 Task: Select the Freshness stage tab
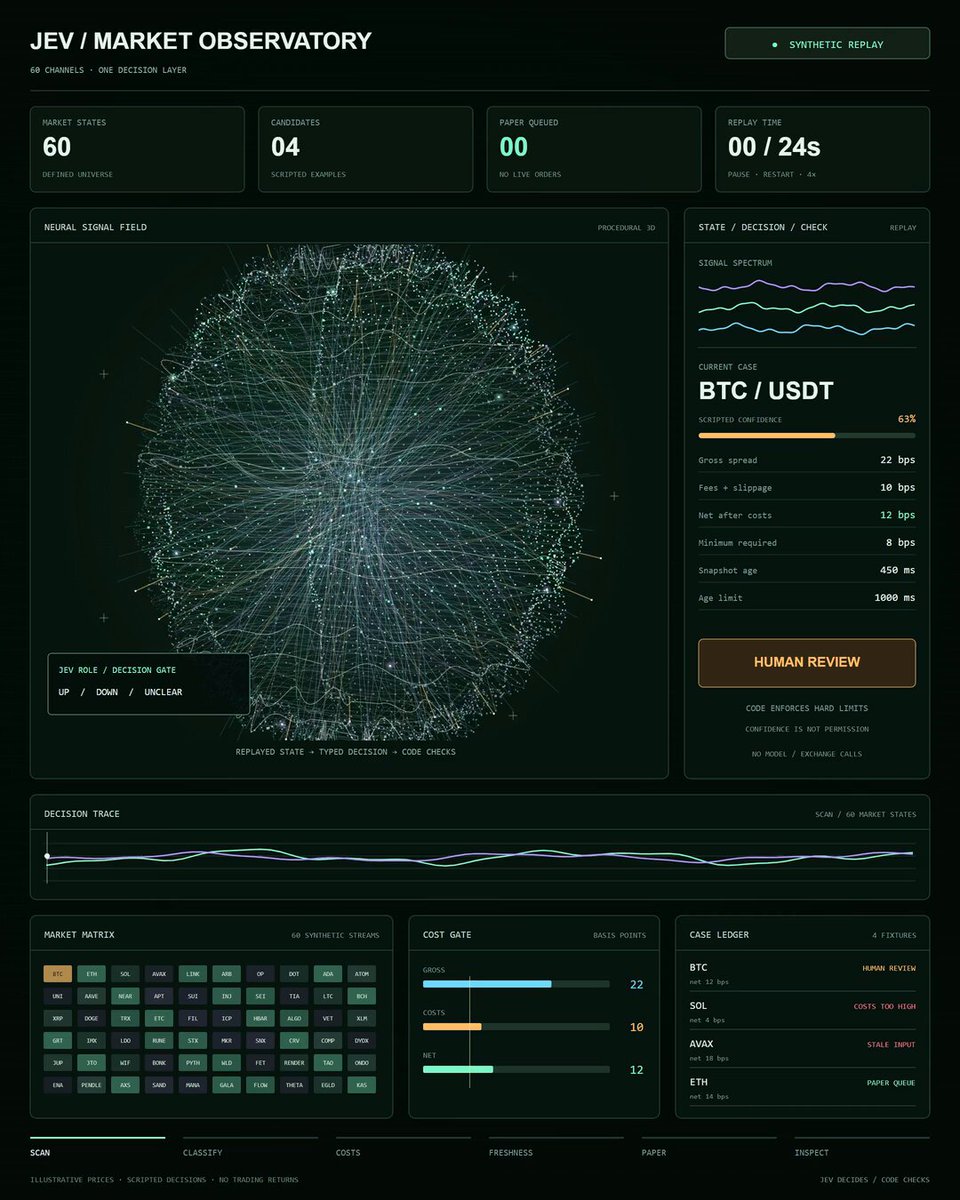pyautogui.click(x=556, y=1146)
